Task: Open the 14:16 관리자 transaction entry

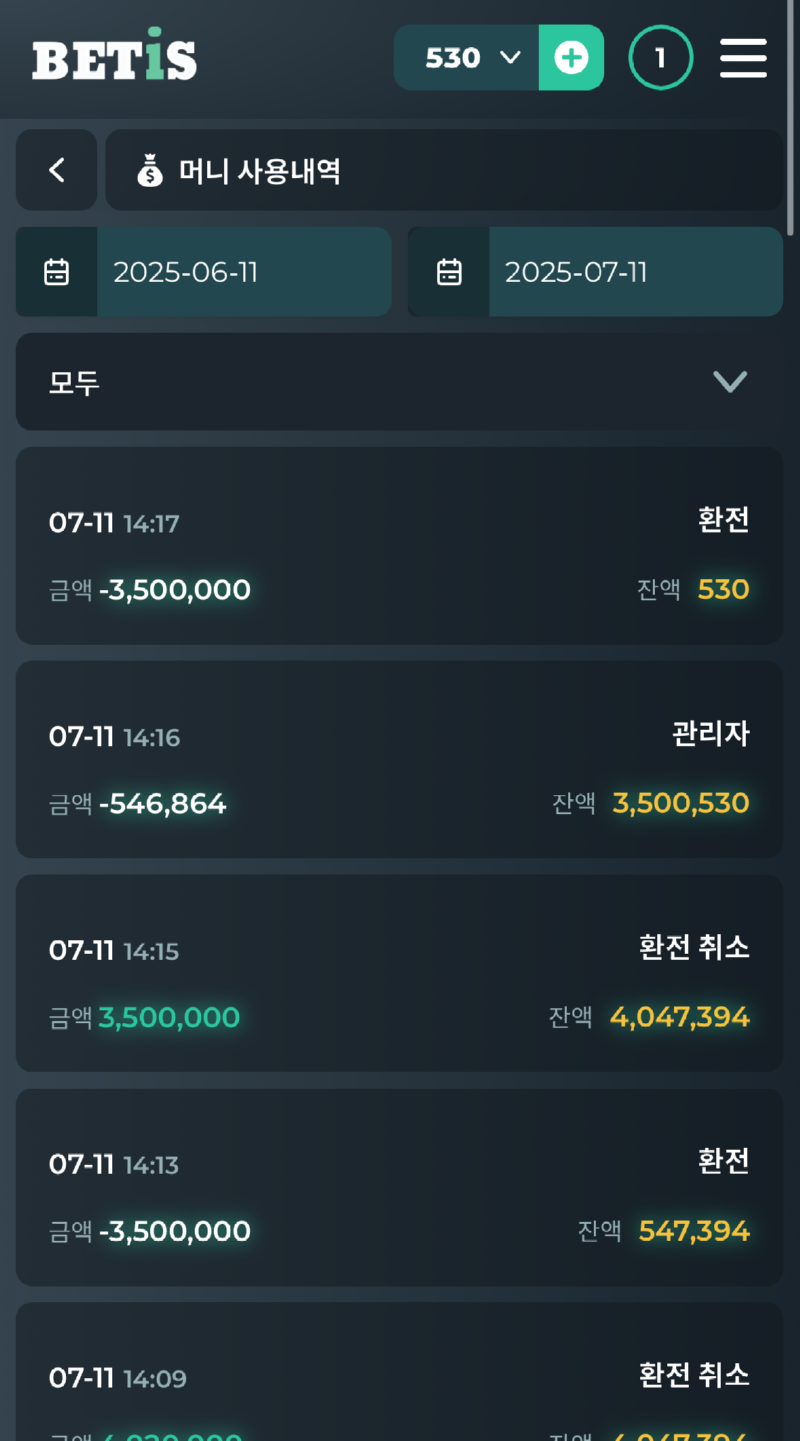Action: click(399, 759)
